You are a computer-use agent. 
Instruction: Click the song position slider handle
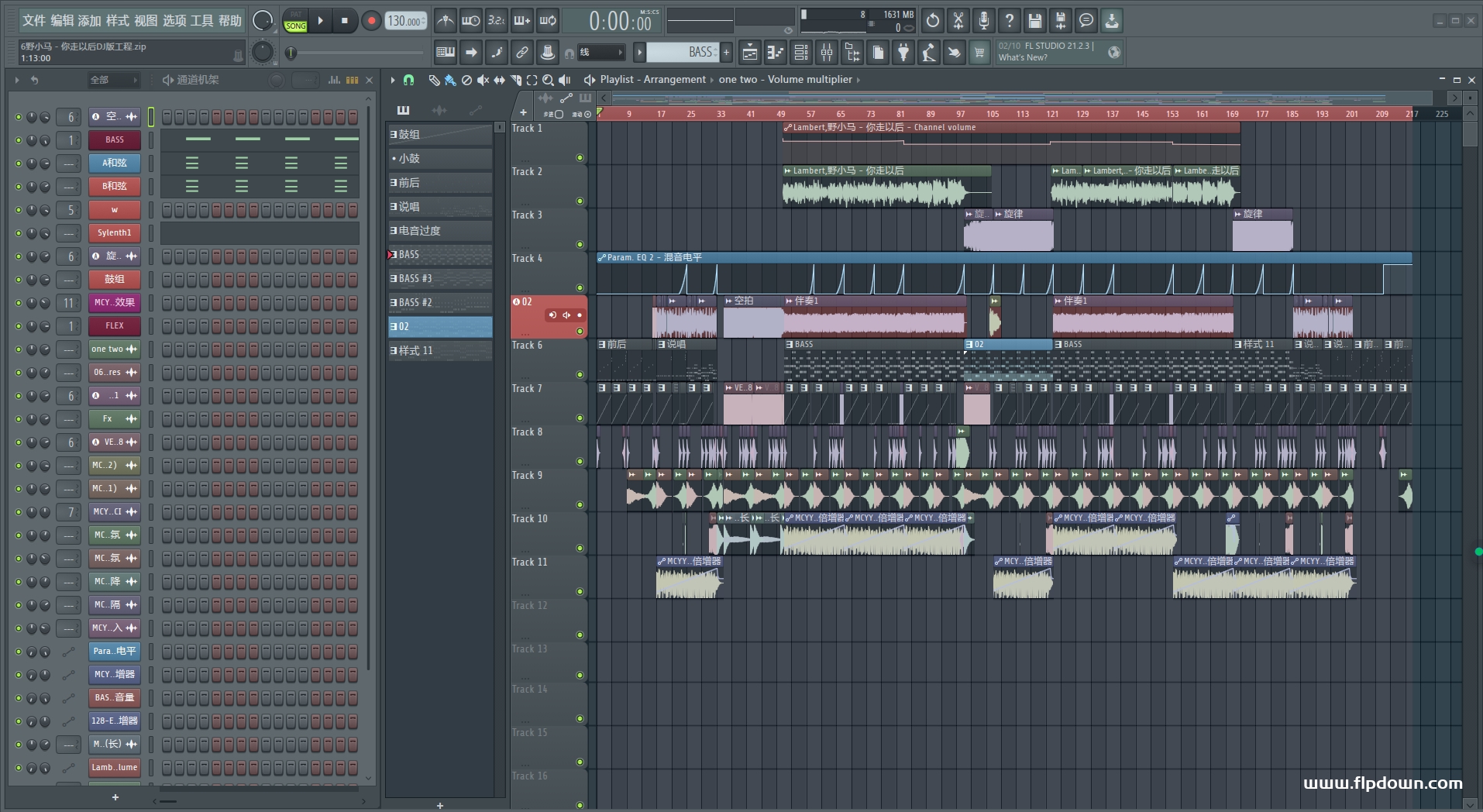pyautogui.click(x=291, y=53)
